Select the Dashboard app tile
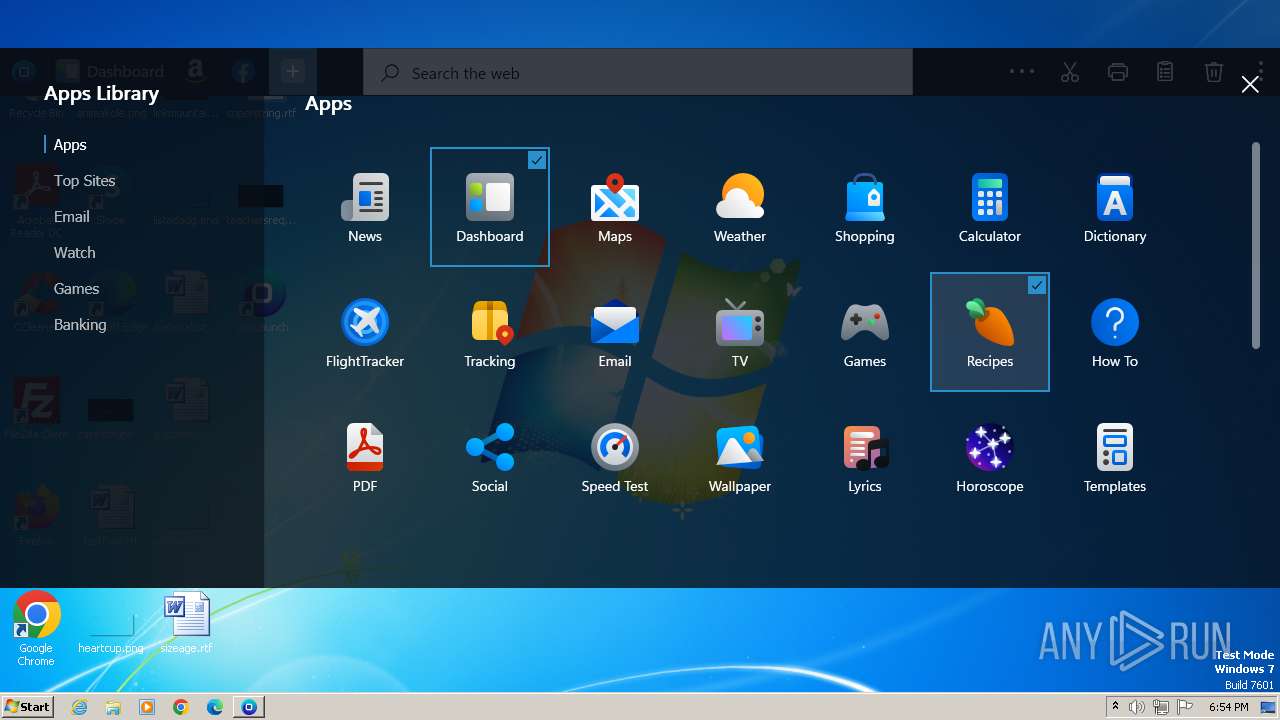 click(x=490, y=207)
